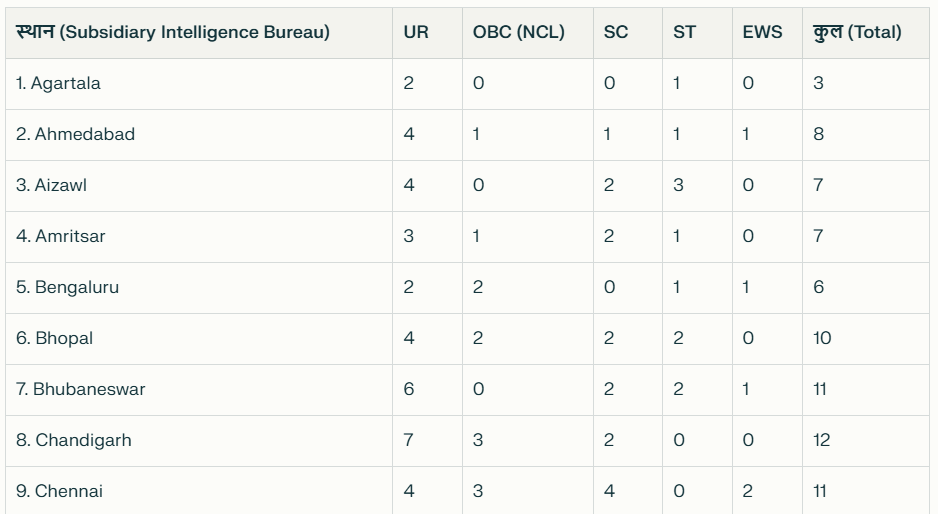Click the Ahmedabad total value 8
938x514 pixels.
[x=818, y=134]
